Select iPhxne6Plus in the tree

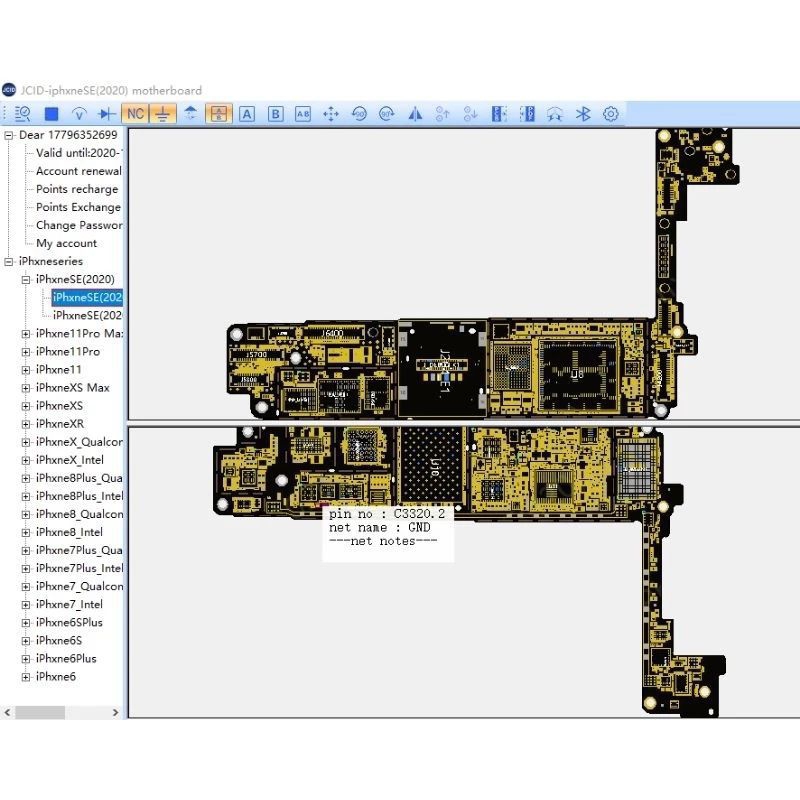tap(66, 659)
